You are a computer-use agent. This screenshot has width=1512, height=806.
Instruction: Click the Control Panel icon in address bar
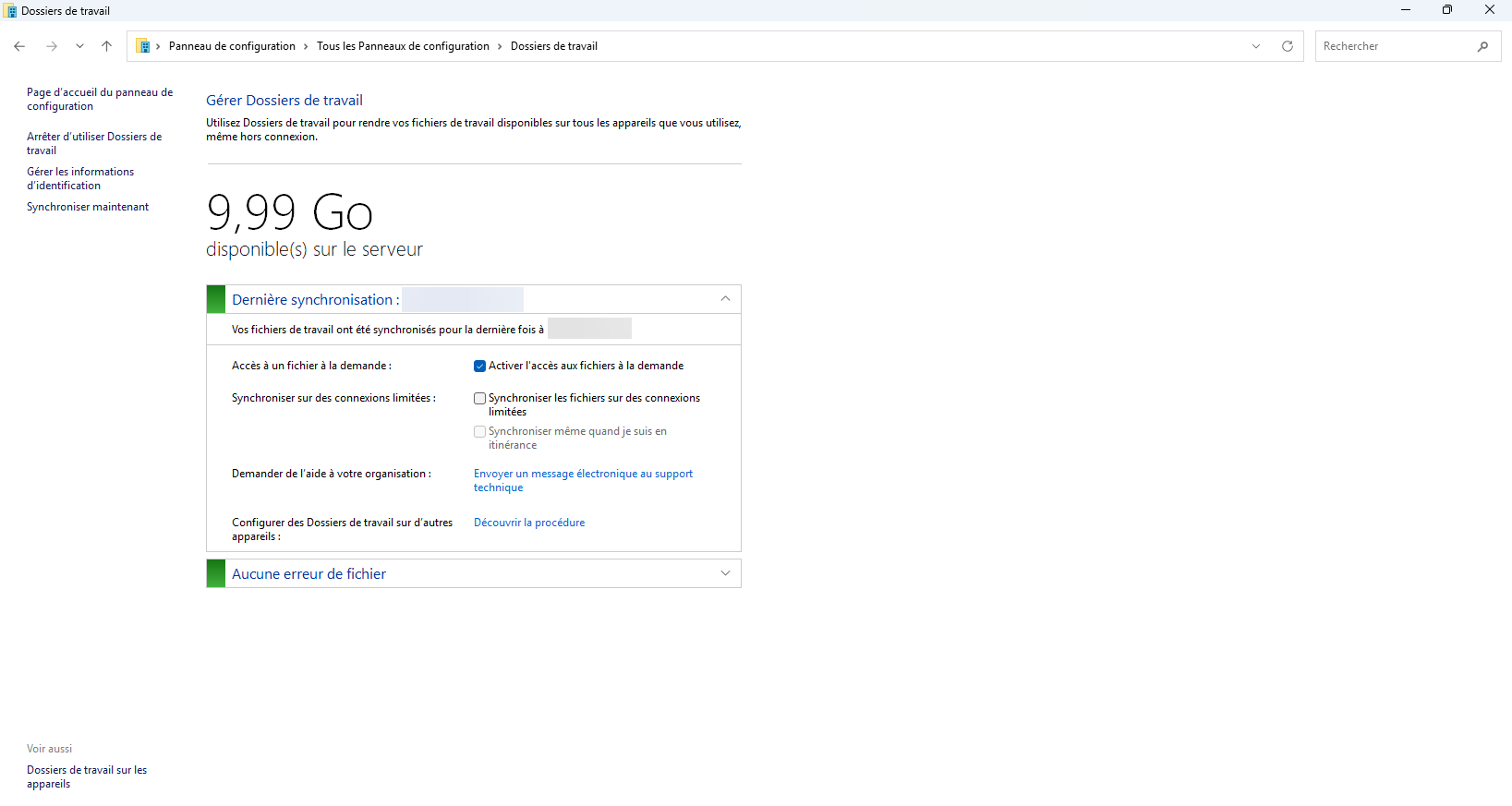(144, 46)
